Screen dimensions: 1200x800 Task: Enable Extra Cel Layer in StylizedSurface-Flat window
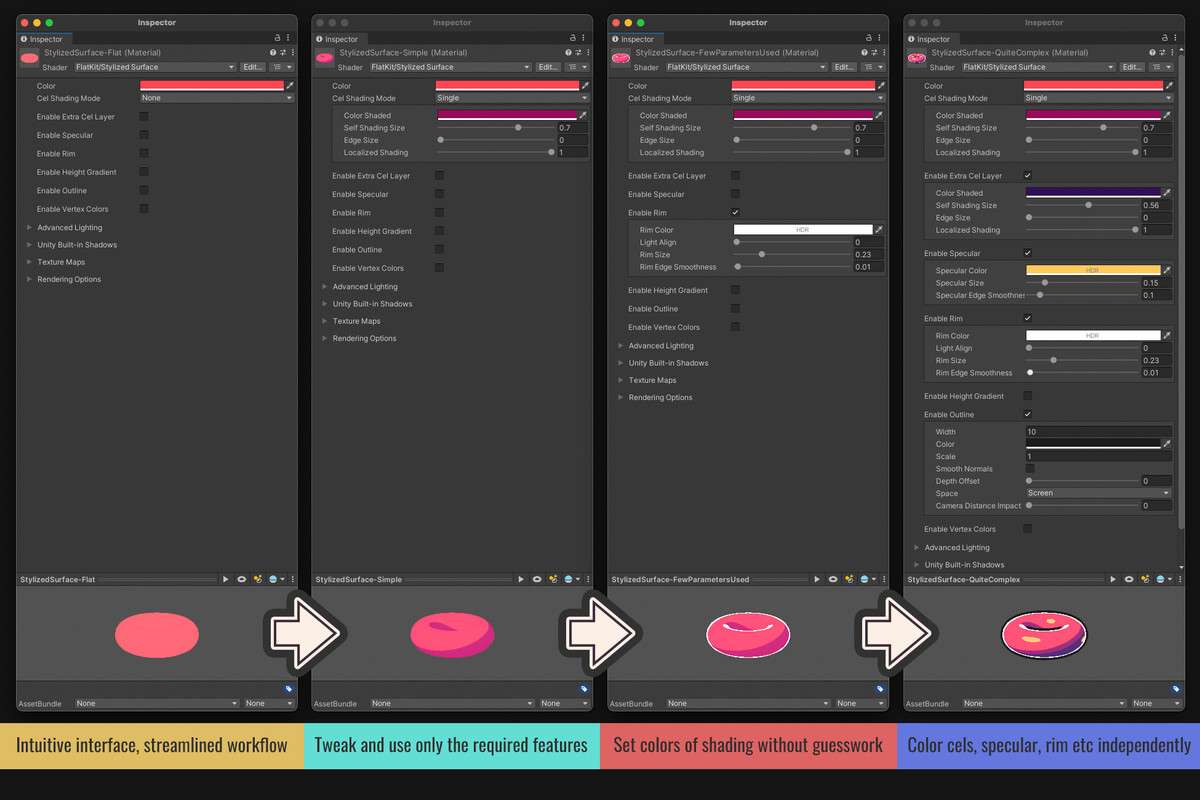pos(144,117)
